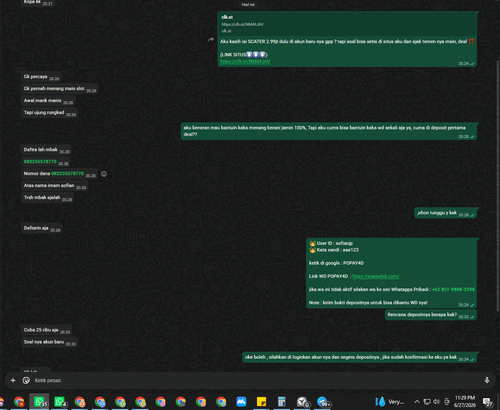The height and width of the screenshot is (410, 500).
Task: Select 'aku beneran mau bantuin kaka' message
Action: (x=329, y=131)
